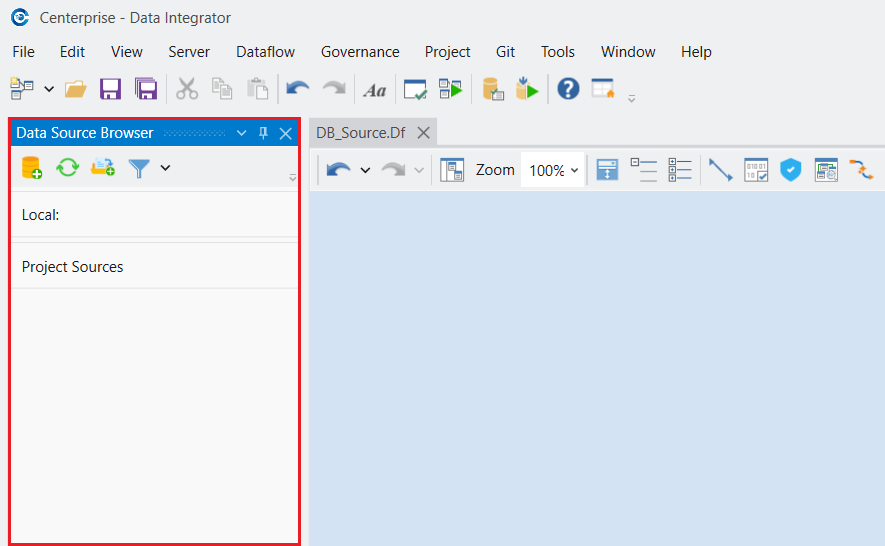Viewport: 885px width, 546px height.
Task: Click the Cut scissors icon
Action: coord(187,89)
